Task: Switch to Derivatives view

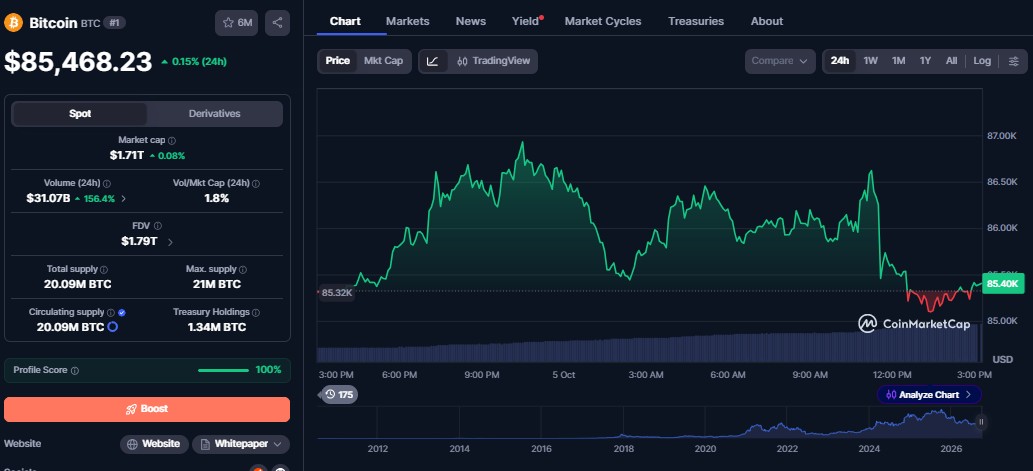Action: [215, 114]
